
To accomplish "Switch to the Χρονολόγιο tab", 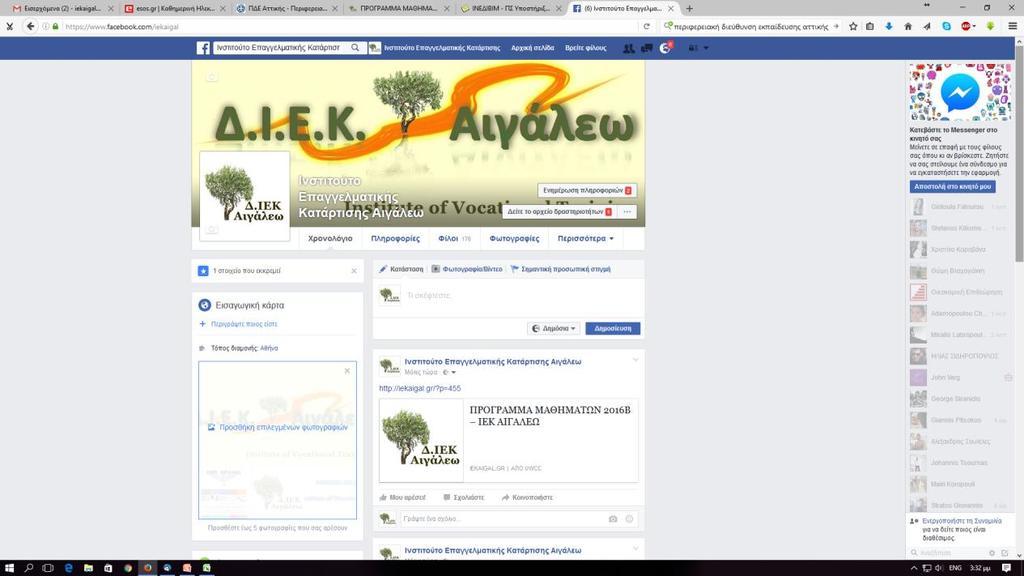I will (330, 238).
